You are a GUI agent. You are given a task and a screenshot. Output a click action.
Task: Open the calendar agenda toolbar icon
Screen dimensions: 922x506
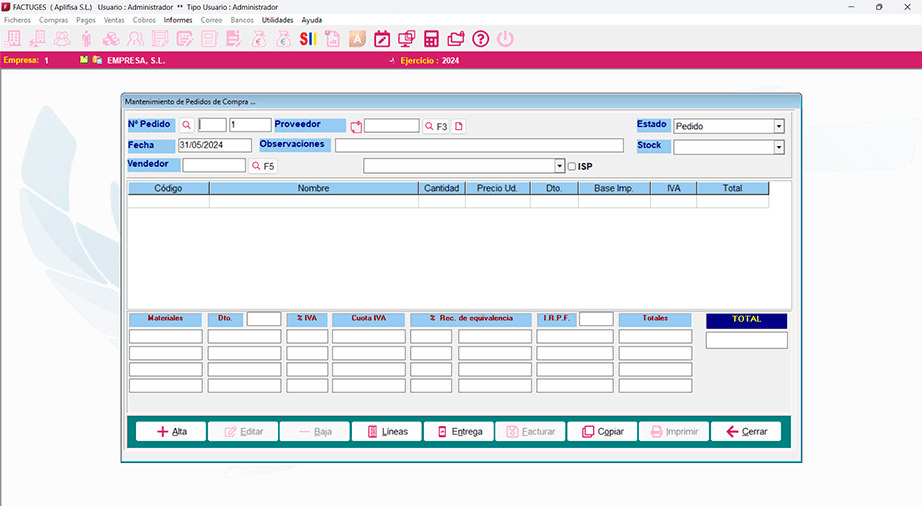point(382,39)
